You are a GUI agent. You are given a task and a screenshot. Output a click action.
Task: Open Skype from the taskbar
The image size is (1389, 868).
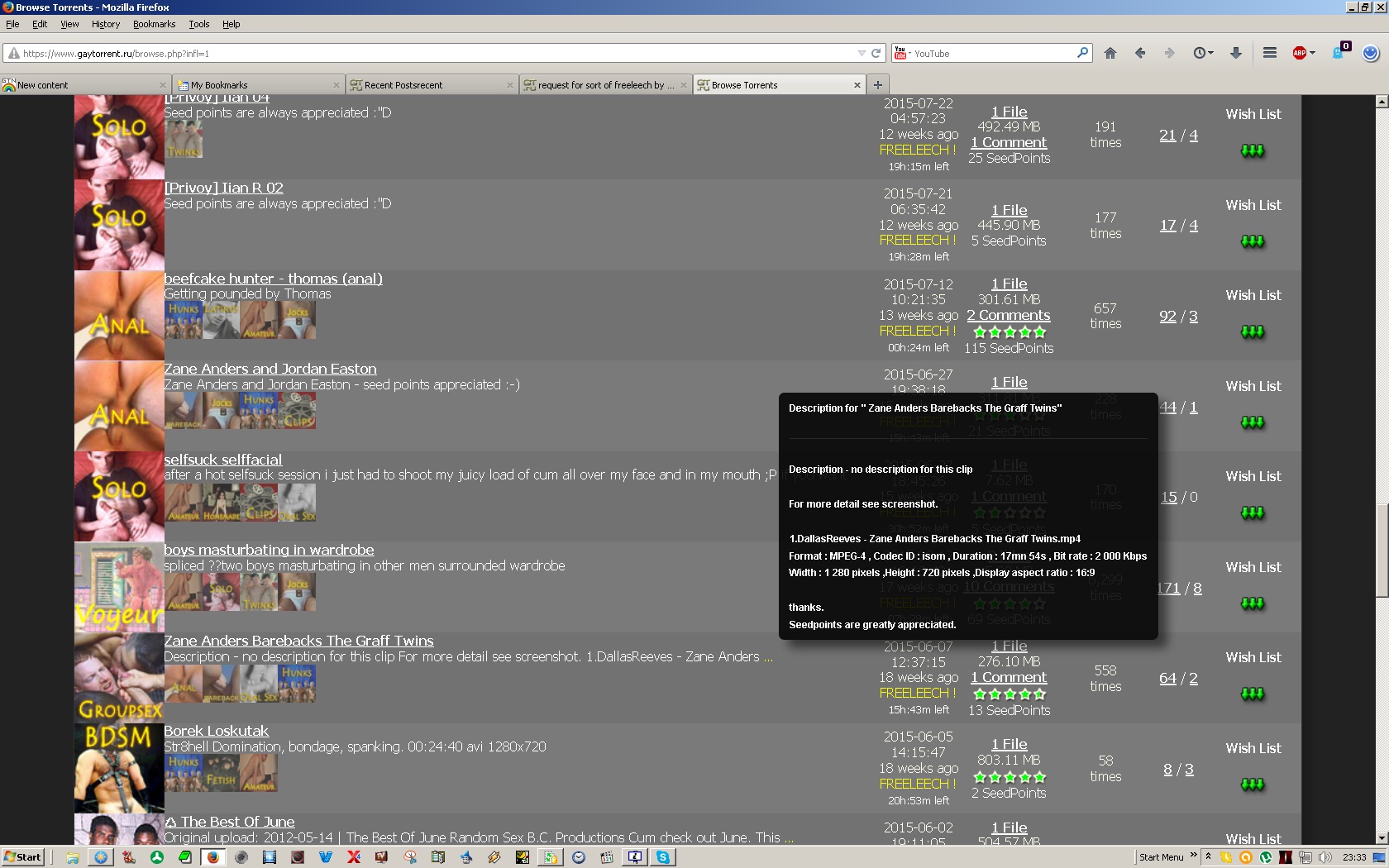(x=663, y=857)
